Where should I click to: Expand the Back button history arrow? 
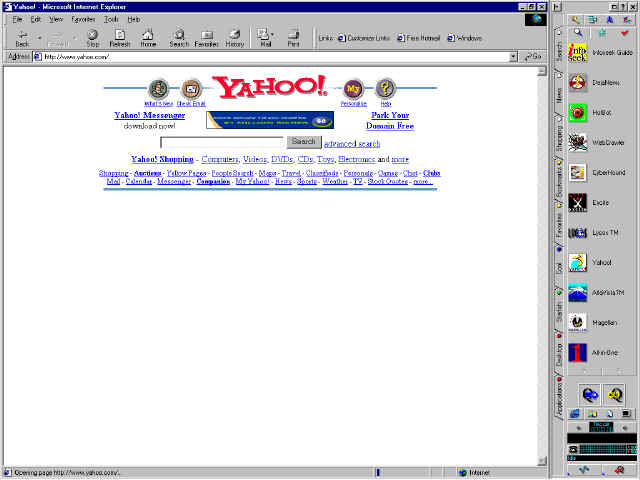(39, 38)
